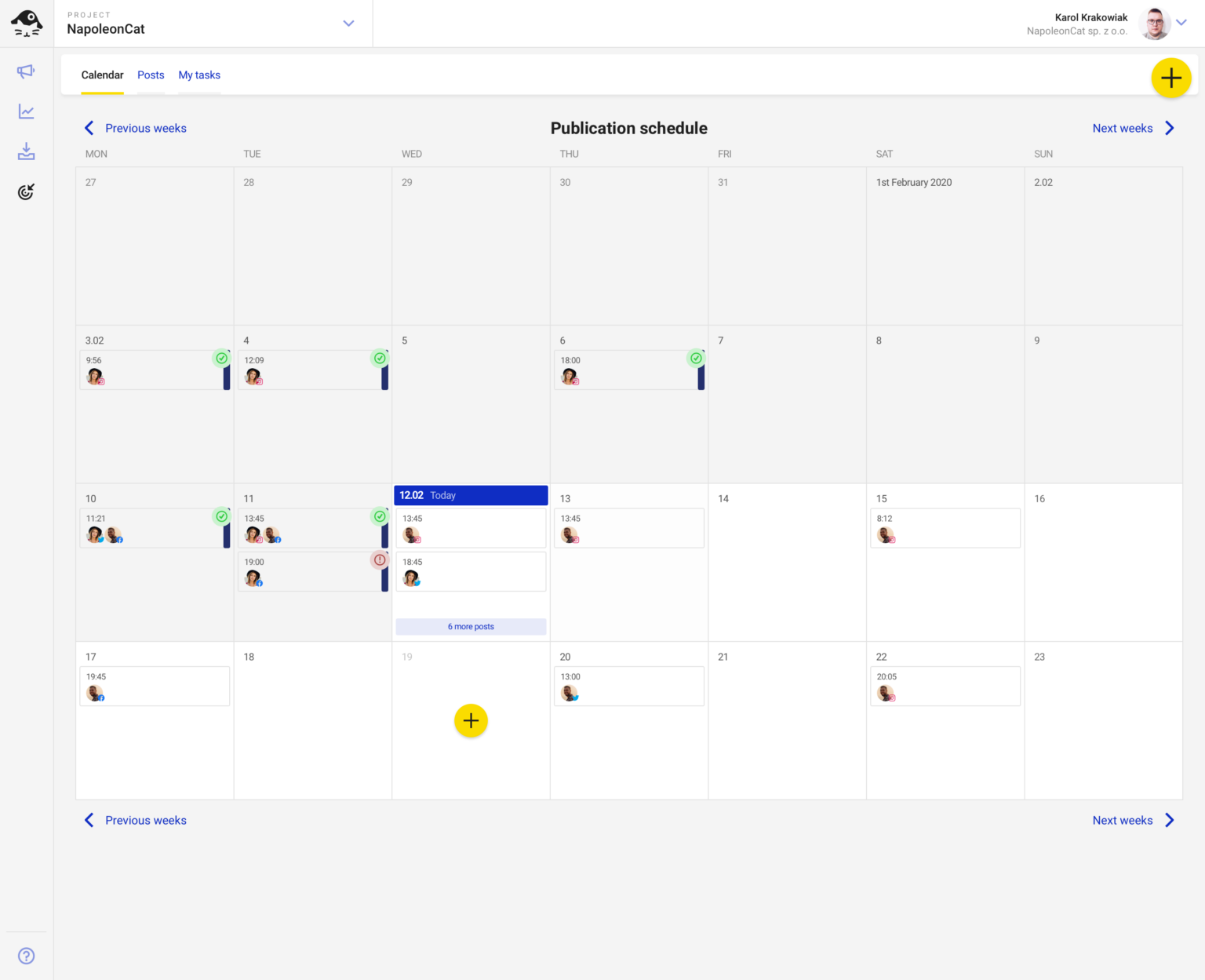Click the green published checkmark on the 3.02 post
Image resolution: width=1205 pixels, height=980 pixels.
222,358
